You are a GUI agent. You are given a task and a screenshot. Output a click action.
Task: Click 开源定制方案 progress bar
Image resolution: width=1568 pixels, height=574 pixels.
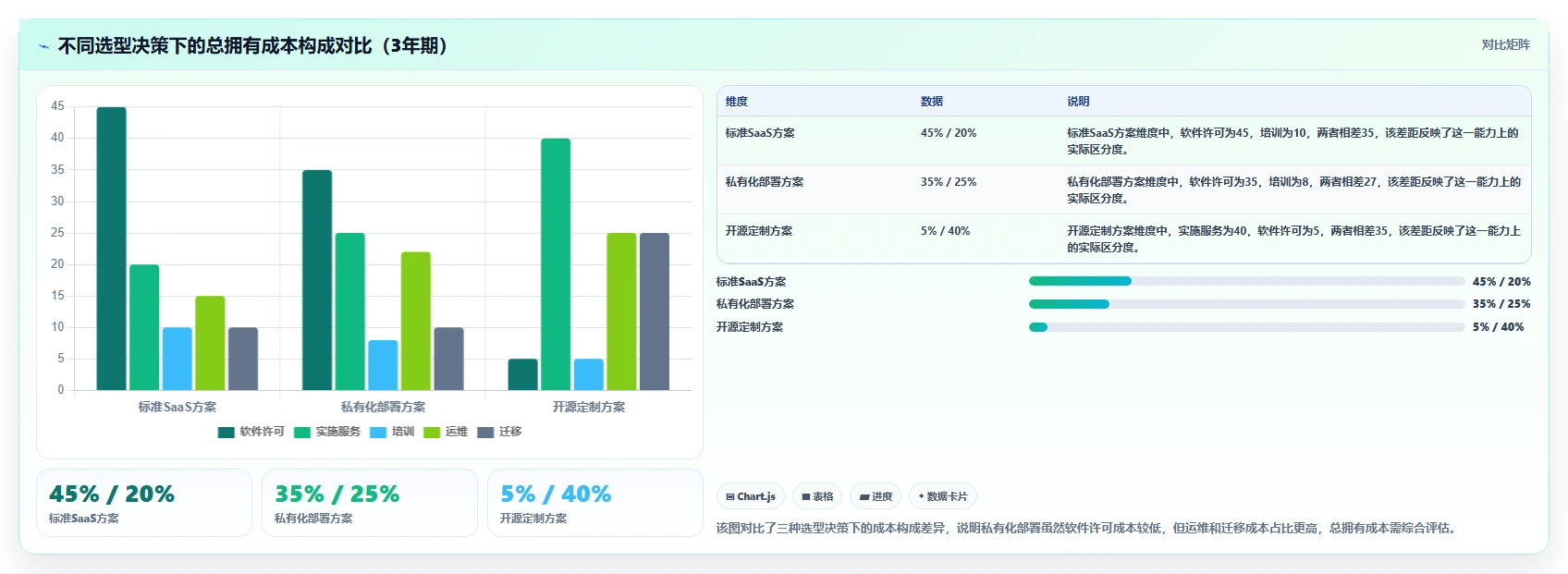point(1246,327)
